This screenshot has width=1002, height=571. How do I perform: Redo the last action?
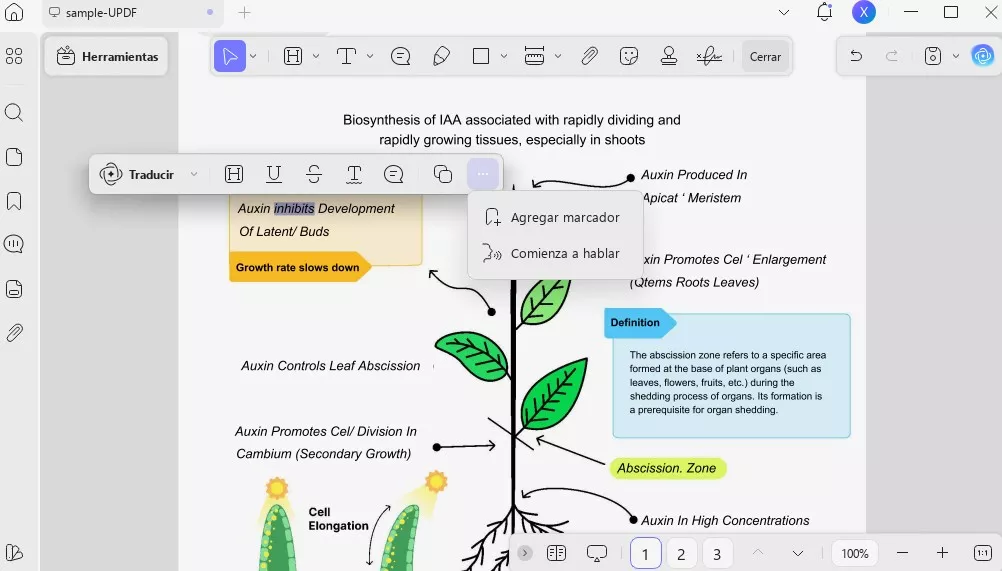click(x=891, y=56)
